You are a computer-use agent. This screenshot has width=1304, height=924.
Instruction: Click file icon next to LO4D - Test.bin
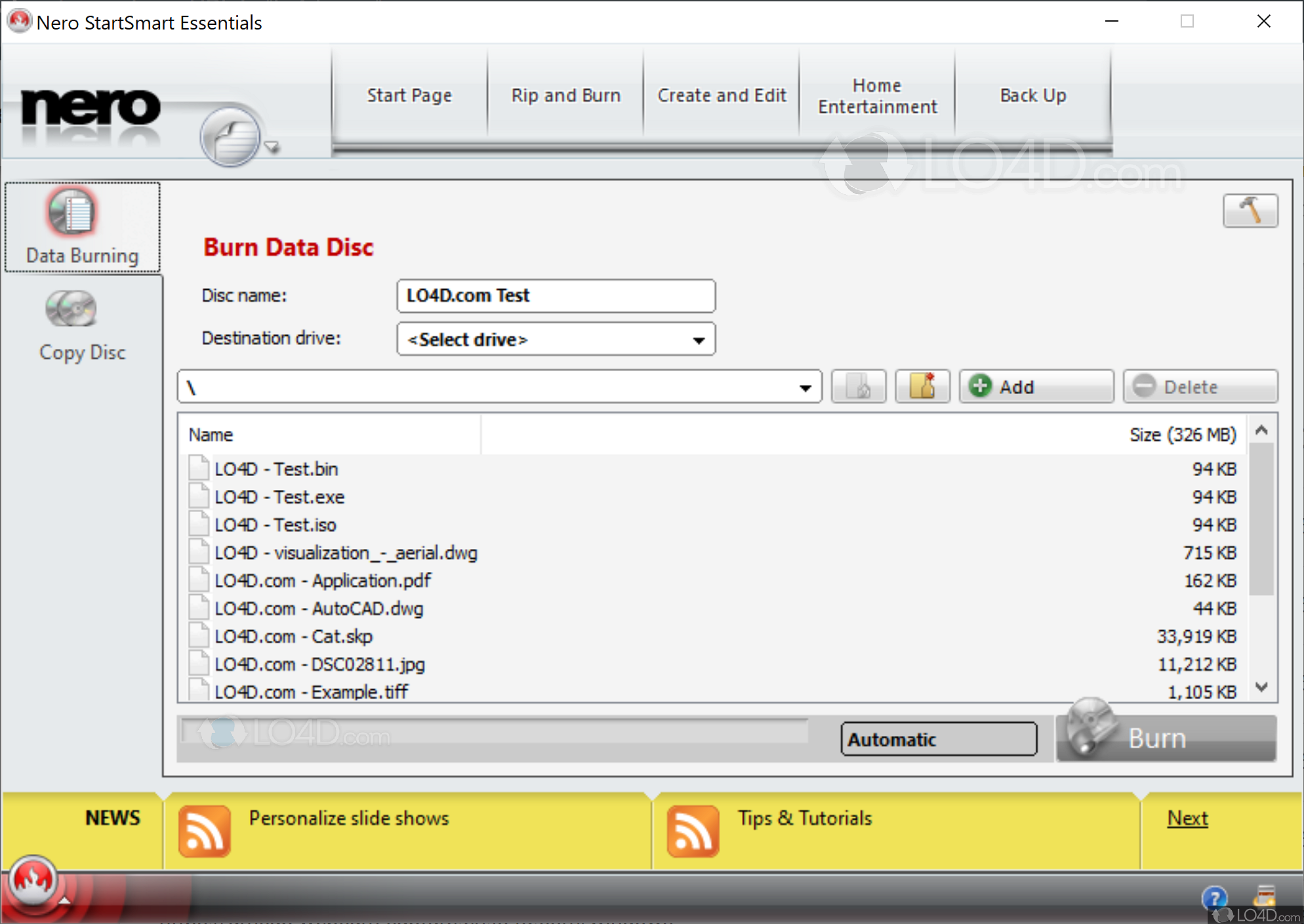pyautogui.click(x=199, y=468)
